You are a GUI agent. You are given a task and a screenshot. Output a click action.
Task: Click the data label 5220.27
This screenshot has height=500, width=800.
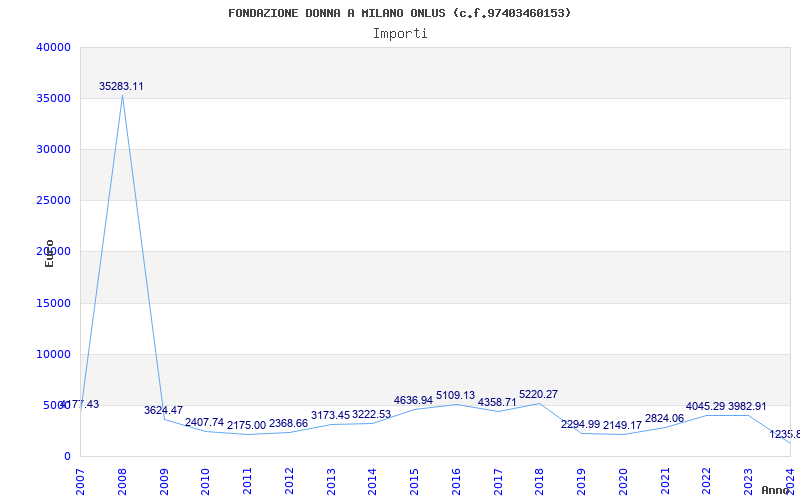pos(538,394)
